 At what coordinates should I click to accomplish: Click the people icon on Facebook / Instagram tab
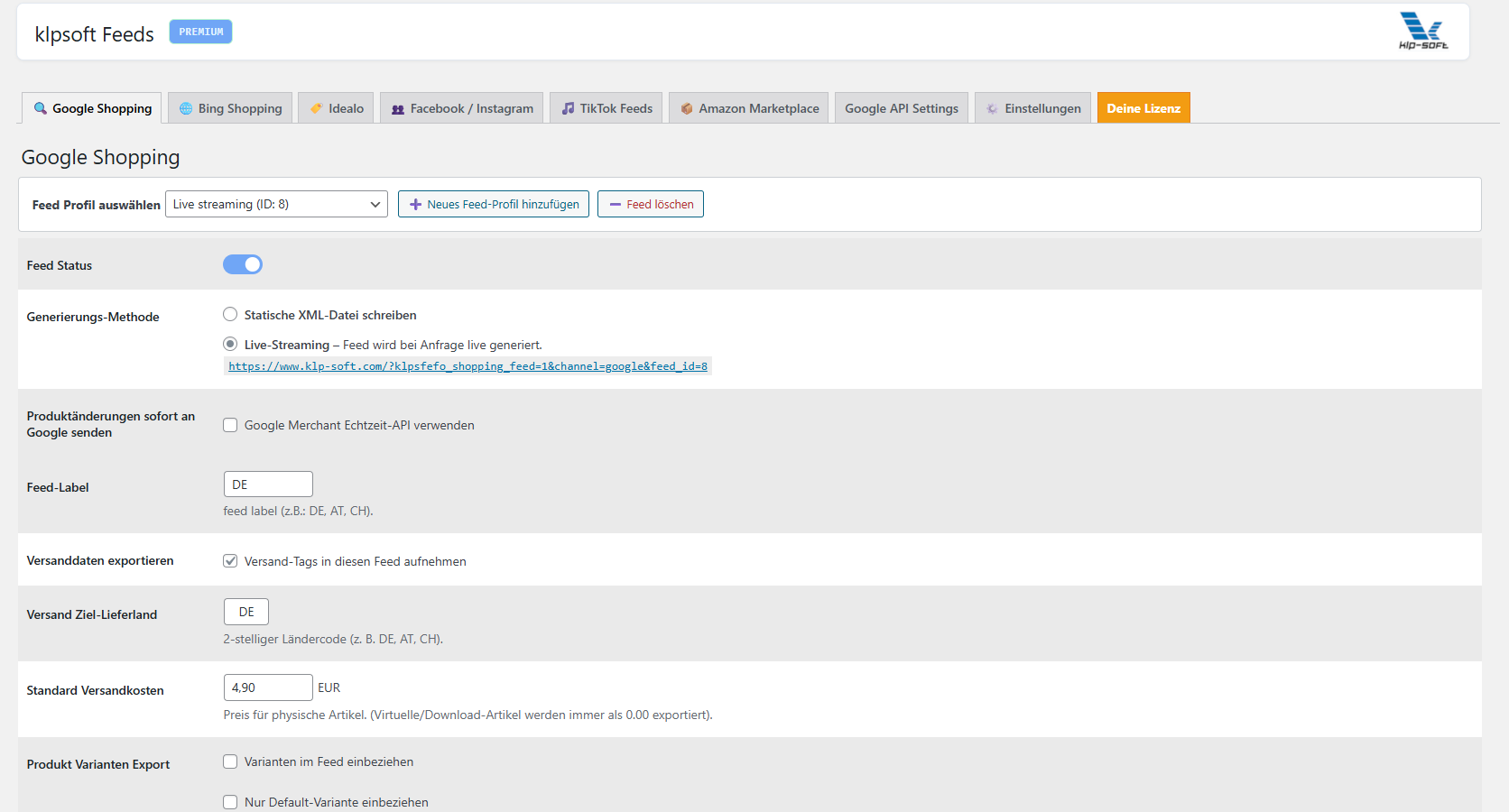coord(398,109)
